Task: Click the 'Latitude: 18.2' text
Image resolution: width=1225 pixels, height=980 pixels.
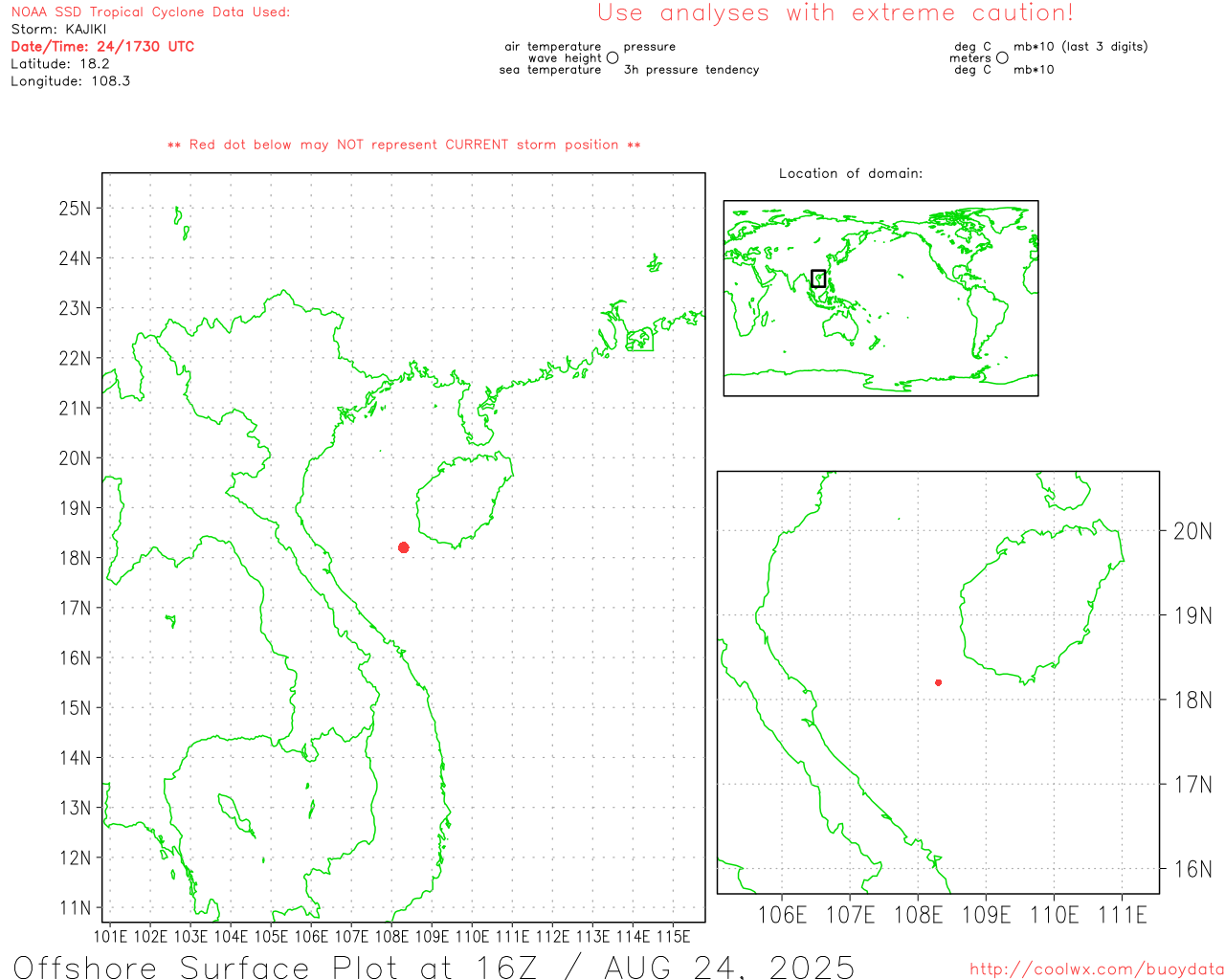Action: [60, 63]
